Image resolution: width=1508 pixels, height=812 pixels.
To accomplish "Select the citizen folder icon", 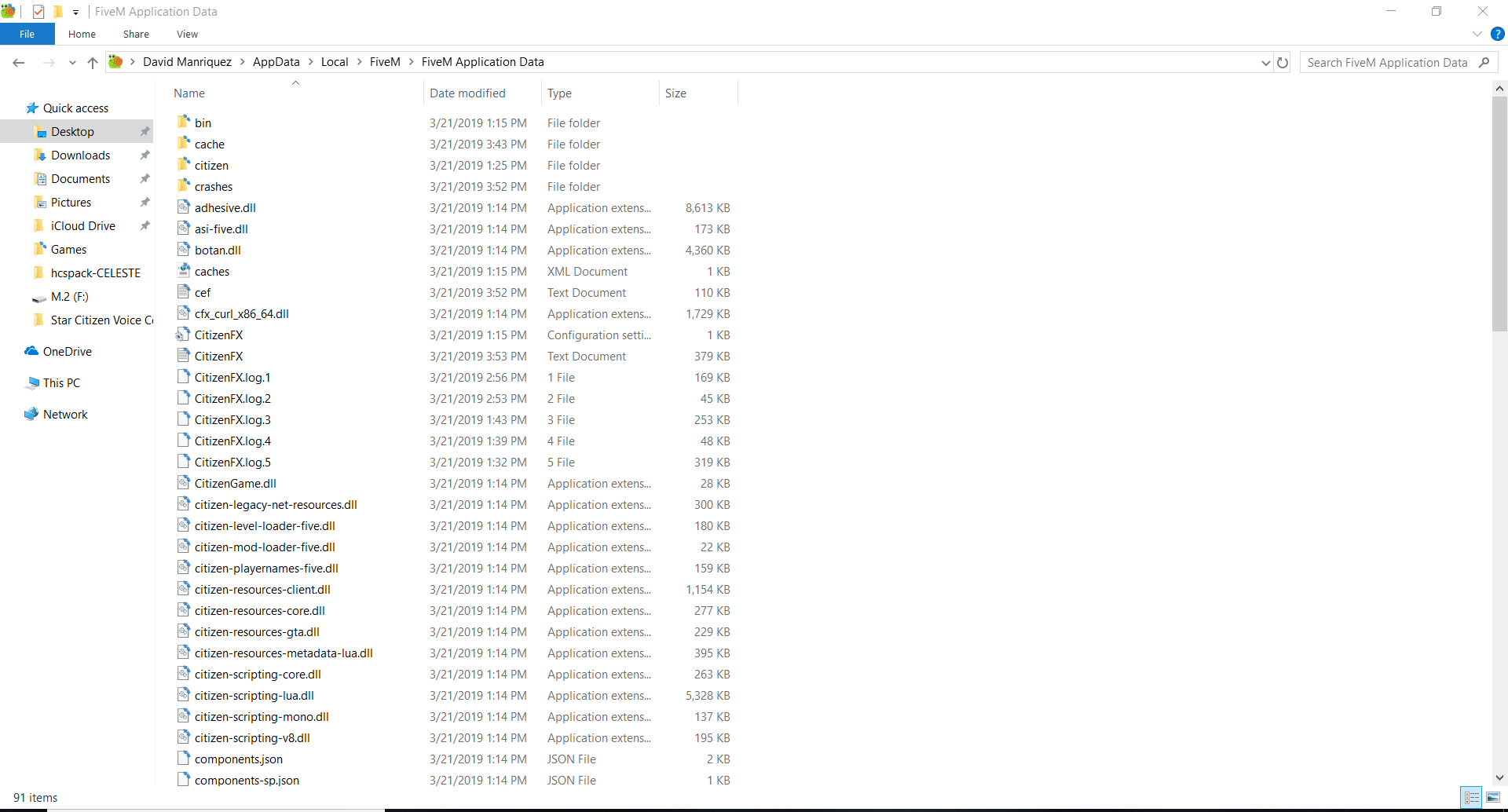I will (184, 165).
